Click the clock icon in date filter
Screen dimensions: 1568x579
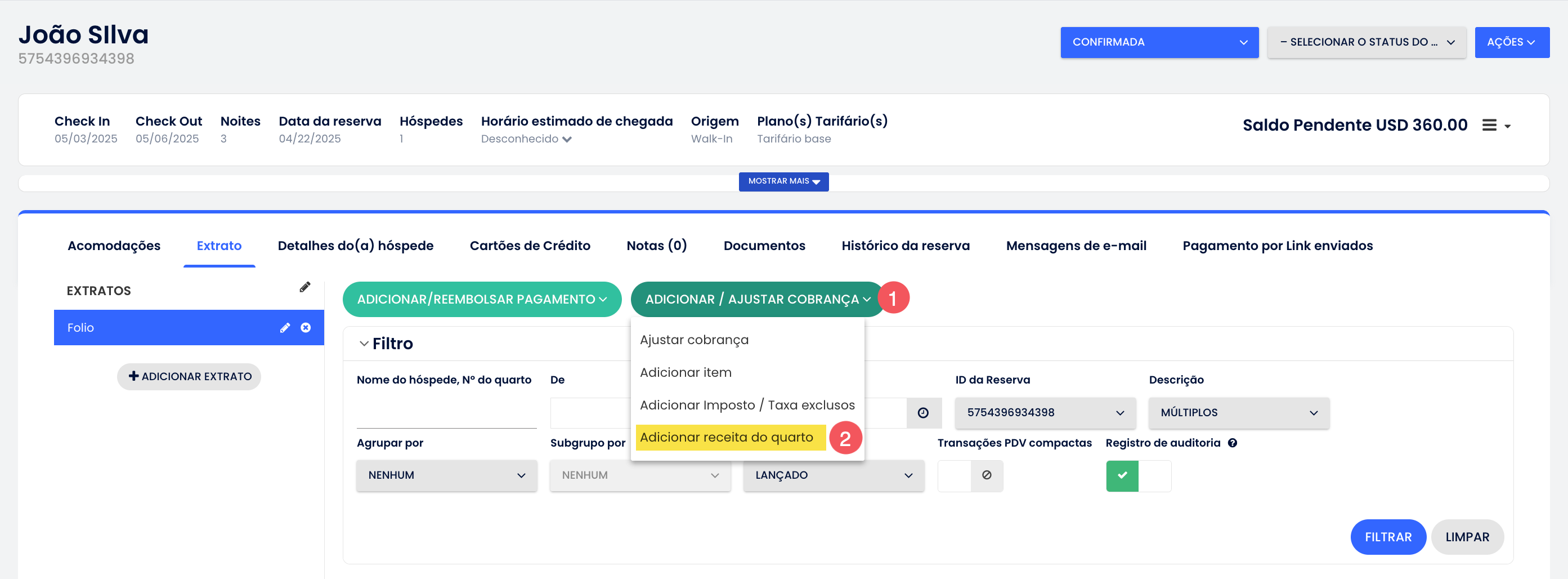coord(923,413)
